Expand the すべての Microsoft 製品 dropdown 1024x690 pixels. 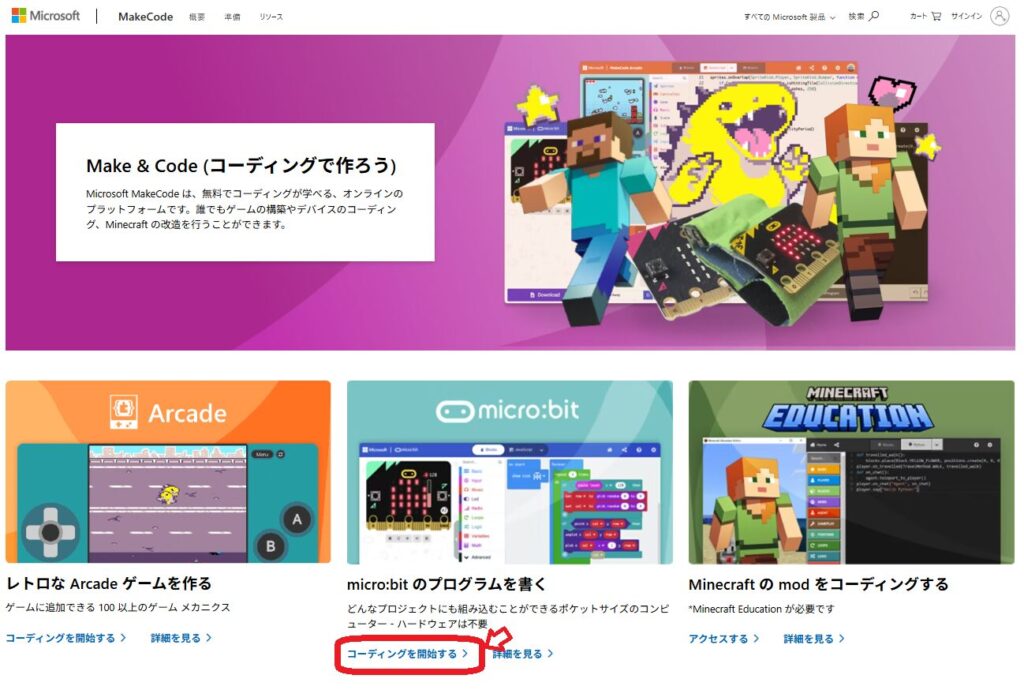click(x=789, y=17)
